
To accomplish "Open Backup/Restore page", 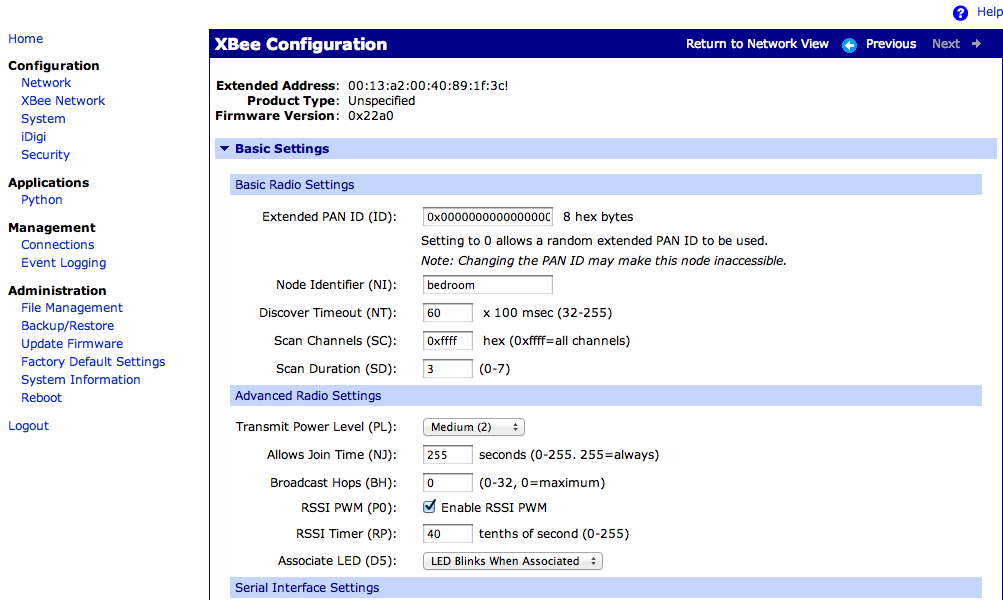I will (x=67, y=326).
